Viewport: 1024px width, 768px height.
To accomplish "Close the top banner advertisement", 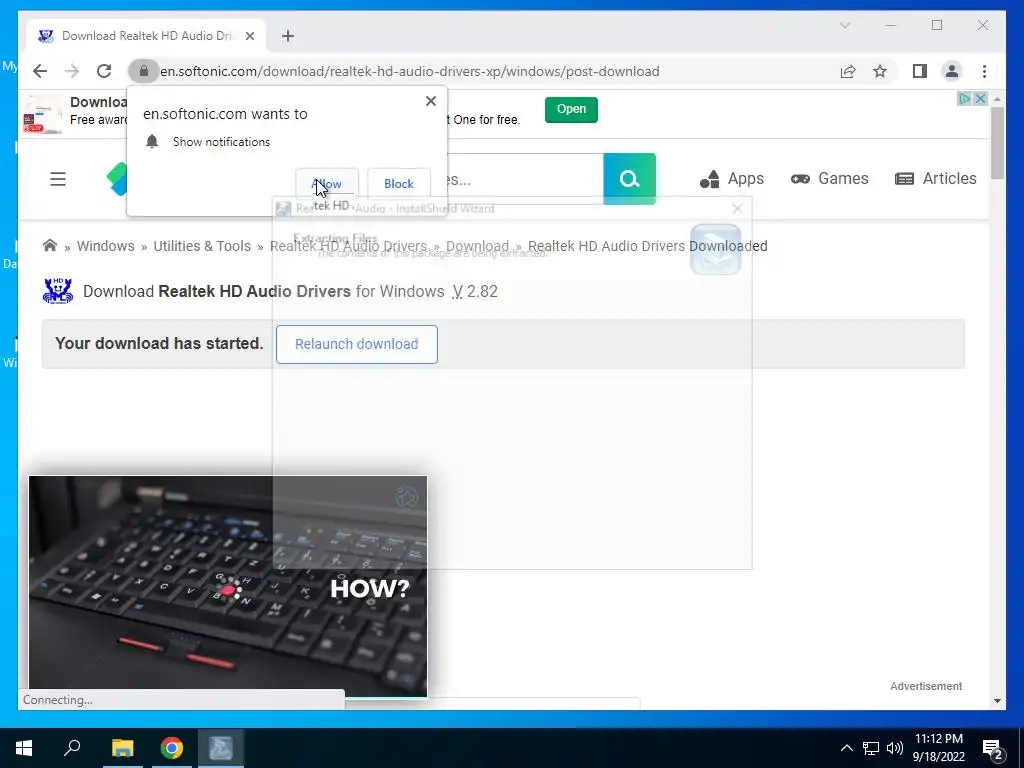I will 980,99.
